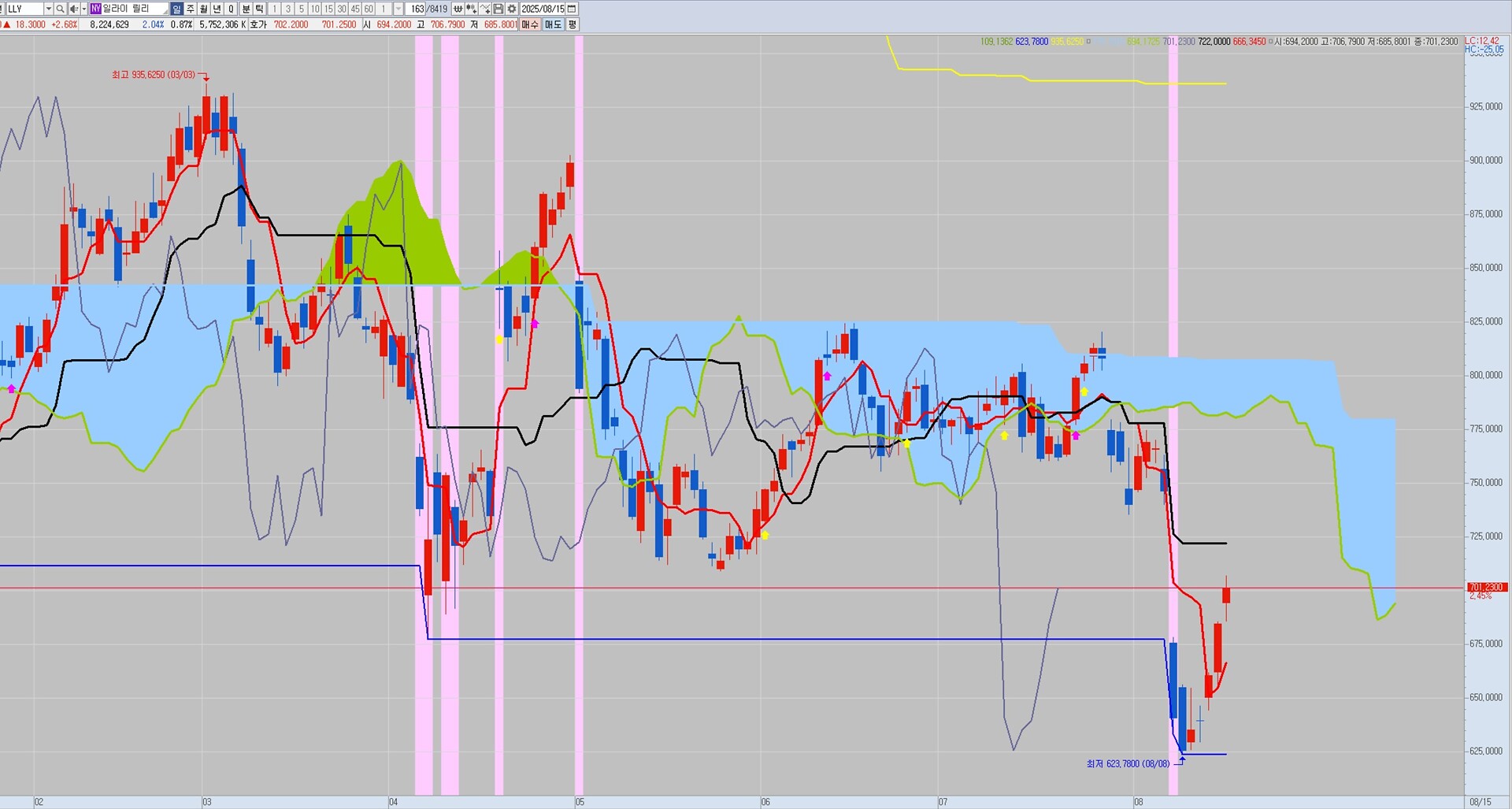Image resolution: width=1512 pixels, height=809 pixels.
Task: Select the 10 interval preset
Action: coord(315,9)
